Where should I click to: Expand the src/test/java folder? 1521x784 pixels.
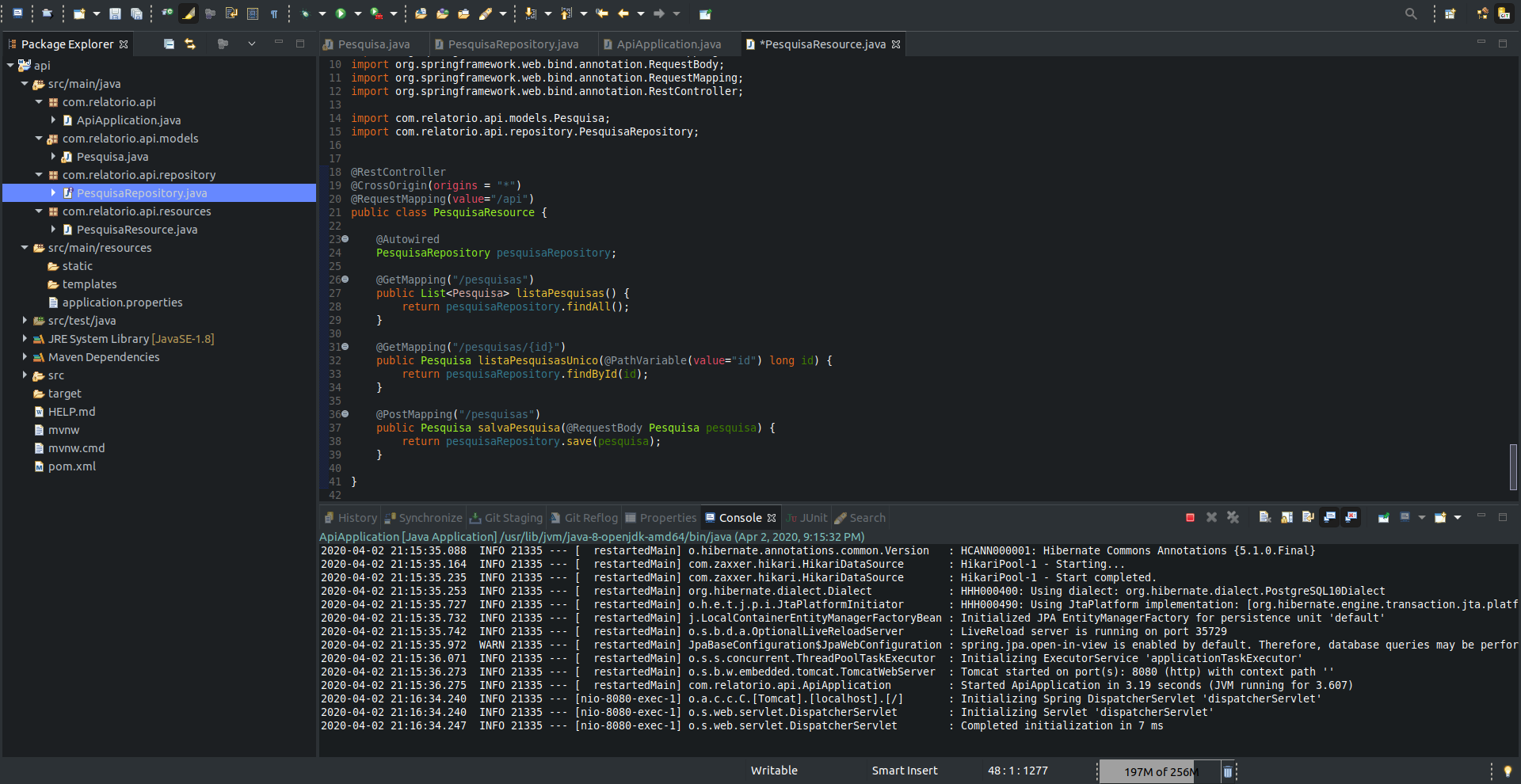(25, 321)
